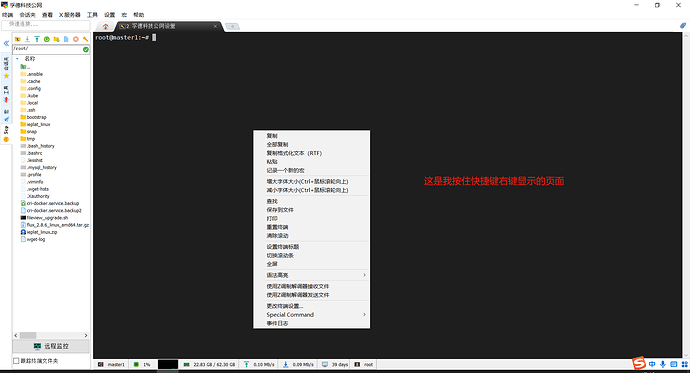Click the yellow star icon in the sidebar
The height and width of the screenshot is (373, 690).
(6, 76)
